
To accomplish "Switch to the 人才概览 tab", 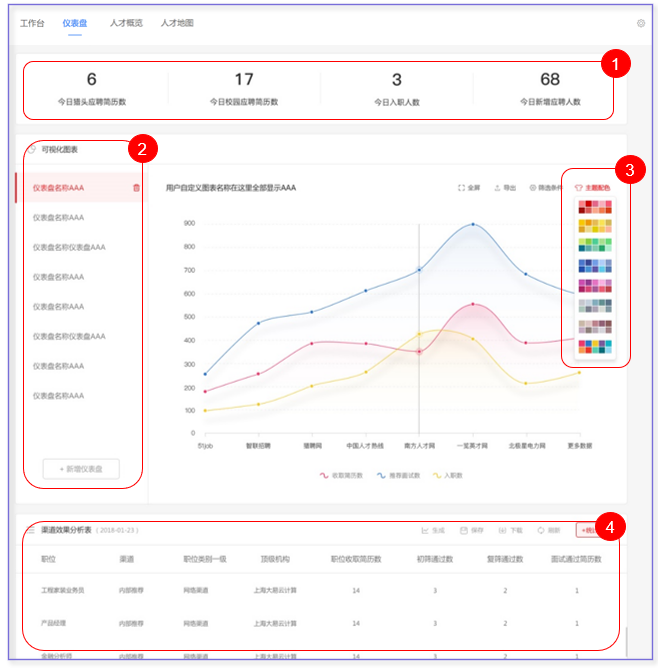I will pyautogui.click(x=126, y=23).
